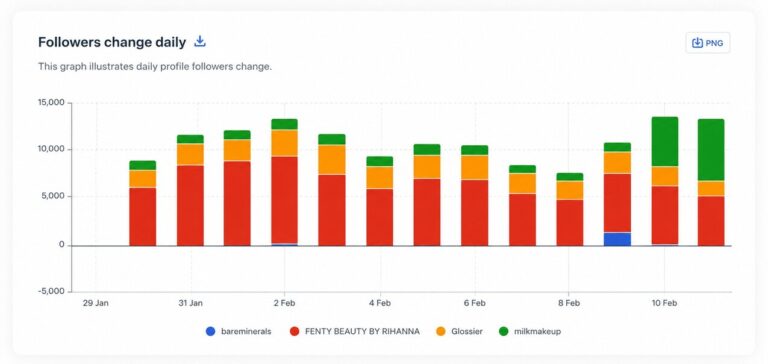Export the chart with the PNG button

point(707,43)
